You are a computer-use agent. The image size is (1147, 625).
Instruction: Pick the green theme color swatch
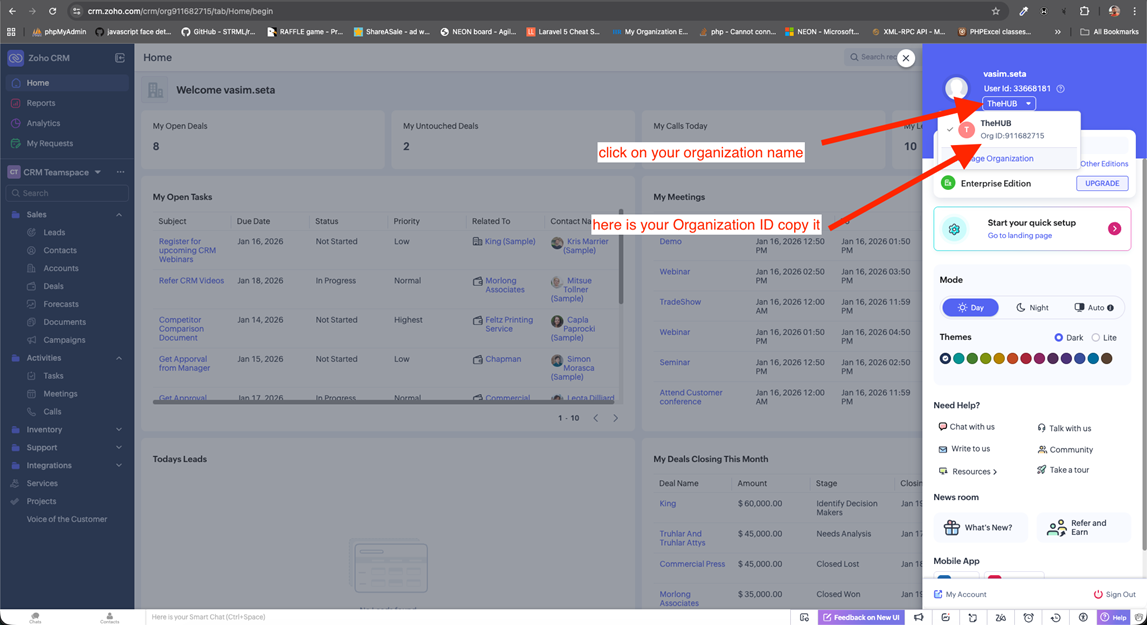(972, 358)
